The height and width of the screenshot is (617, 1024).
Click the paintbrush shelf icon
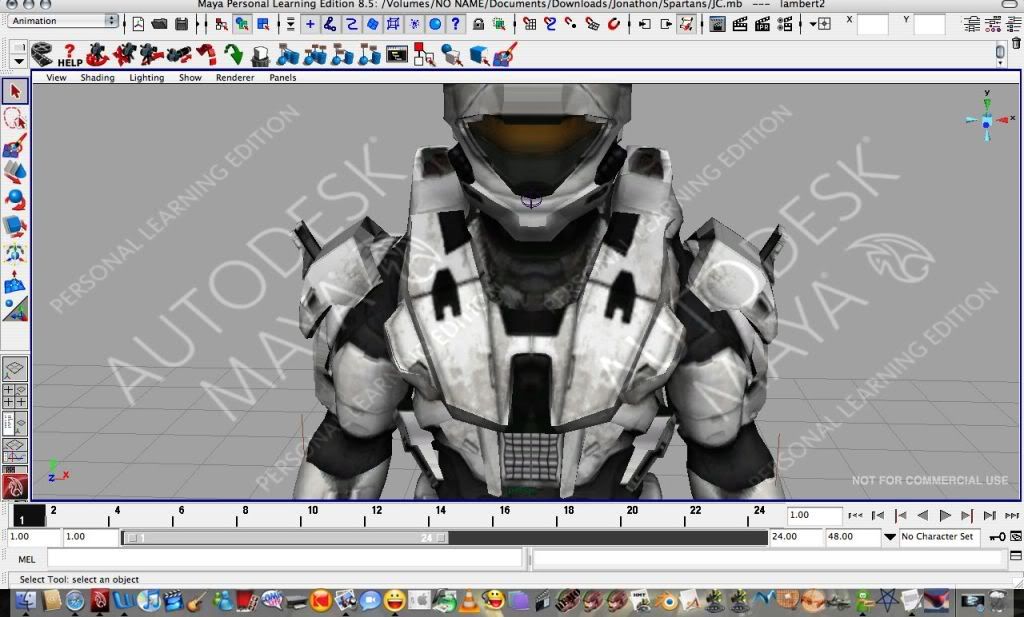coord(505,55)
